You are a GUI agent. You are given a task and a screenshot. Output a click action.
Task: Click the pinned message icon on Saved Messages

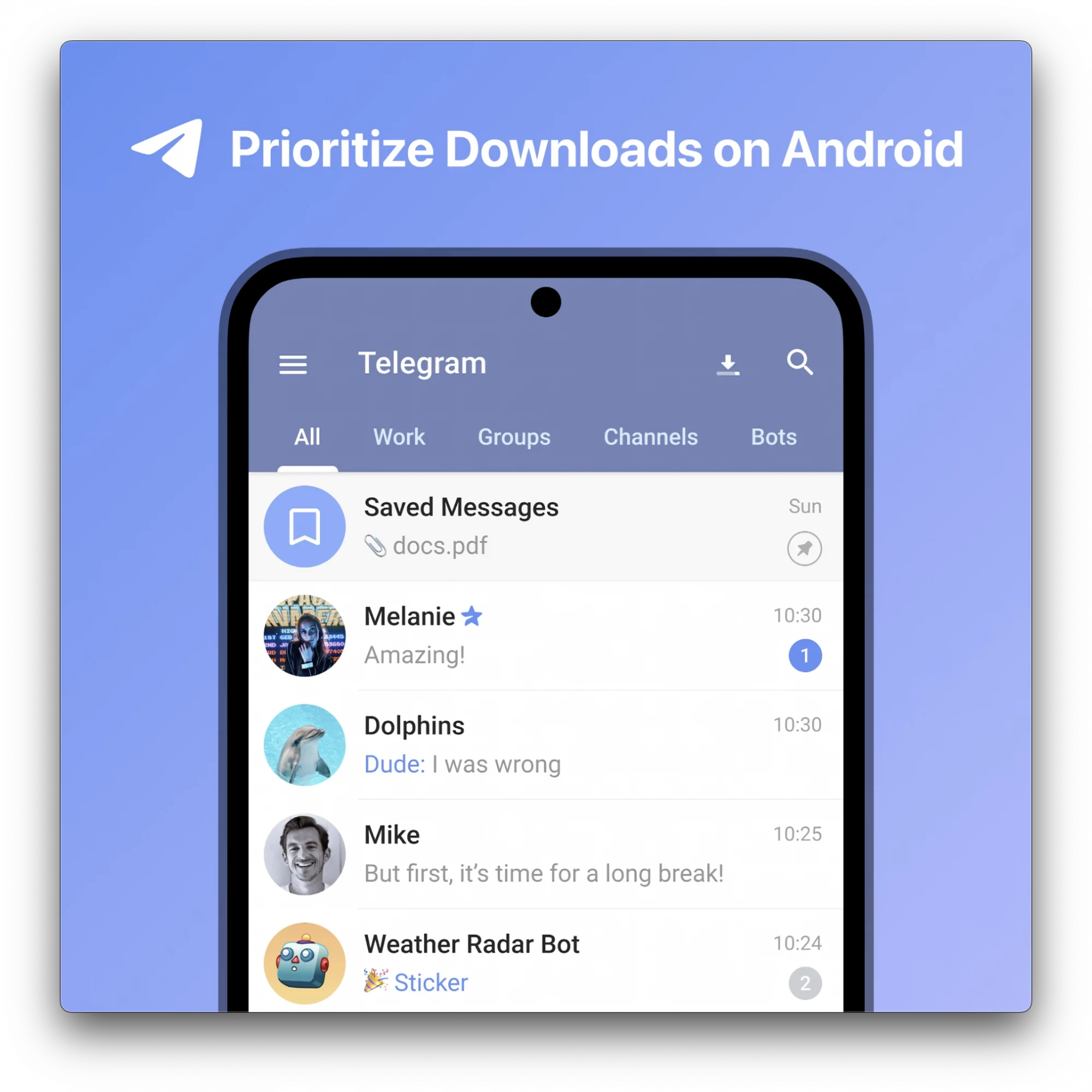click(x=805, y=546)
